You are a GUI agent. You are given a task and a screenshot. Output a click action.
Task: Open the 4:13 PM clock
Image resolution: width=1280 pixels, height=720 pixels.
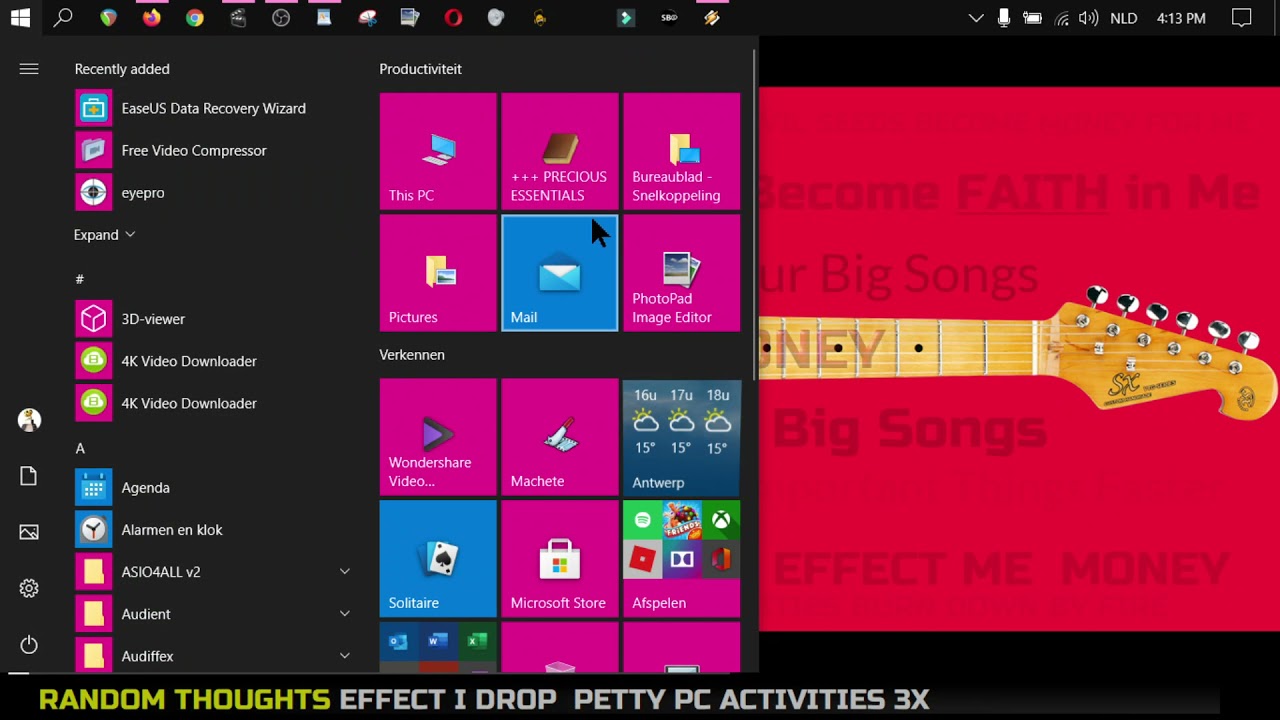click(1181, 18)
